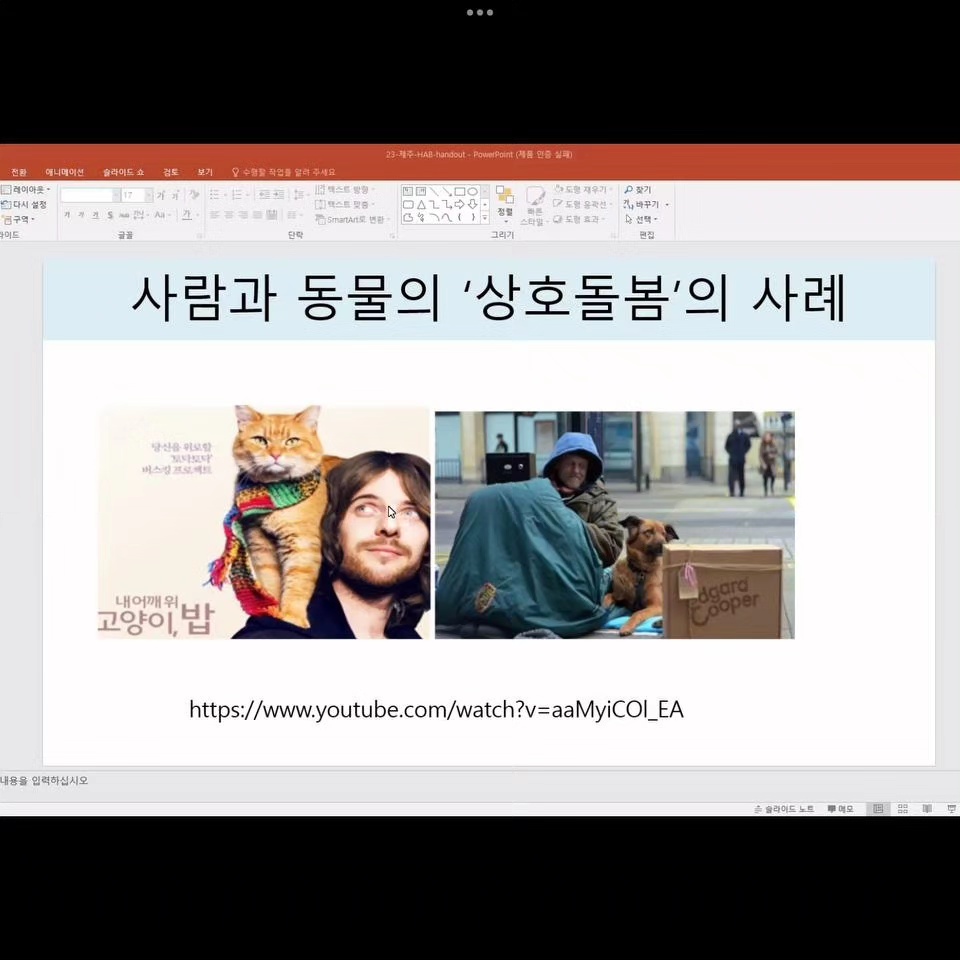Open the font color picker (가)
960x960 pixels.
189,215
